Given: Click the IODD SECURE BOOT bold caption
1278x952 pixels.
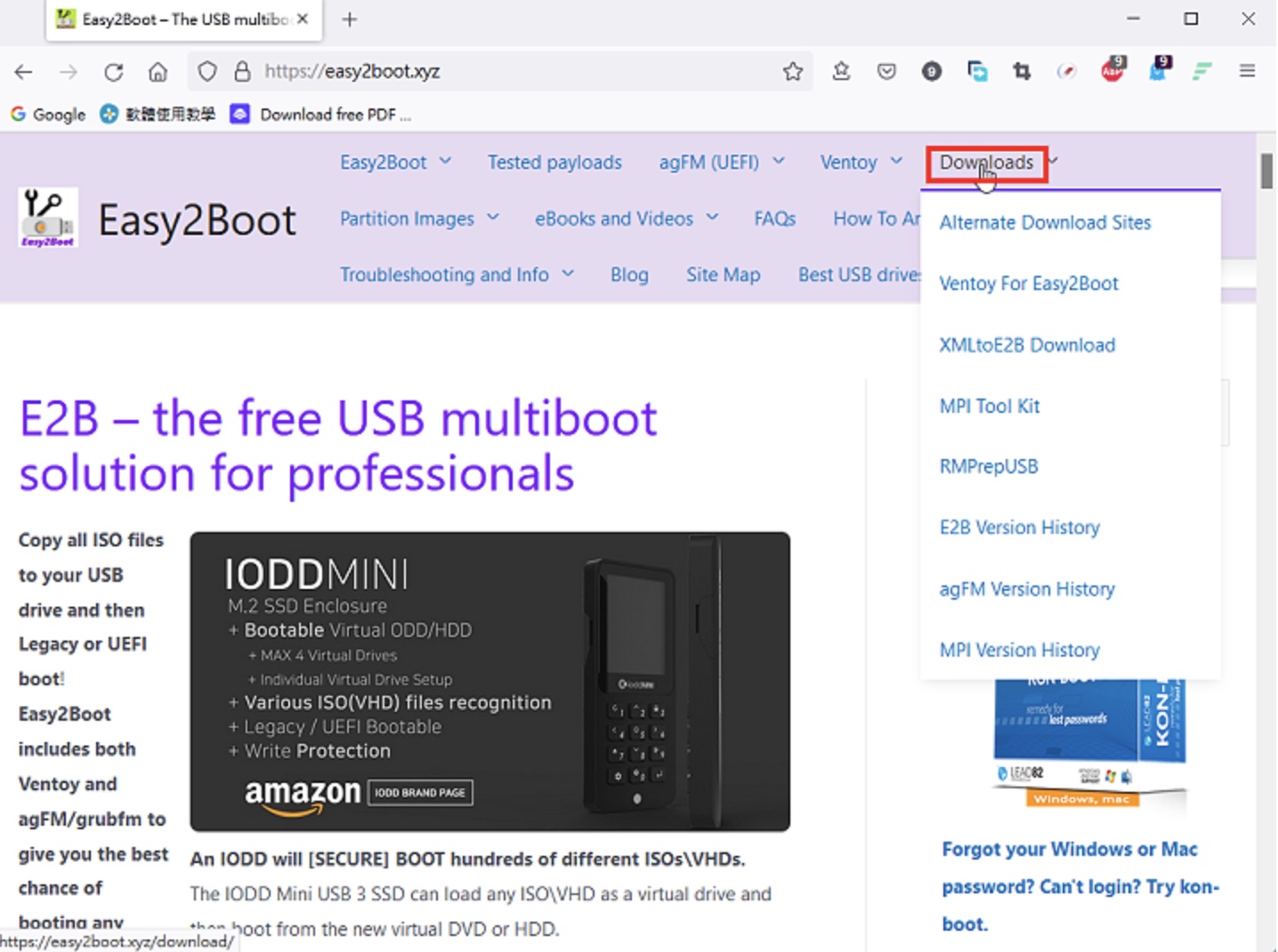Looking at the screenshot, I should (x=468, y=859).
